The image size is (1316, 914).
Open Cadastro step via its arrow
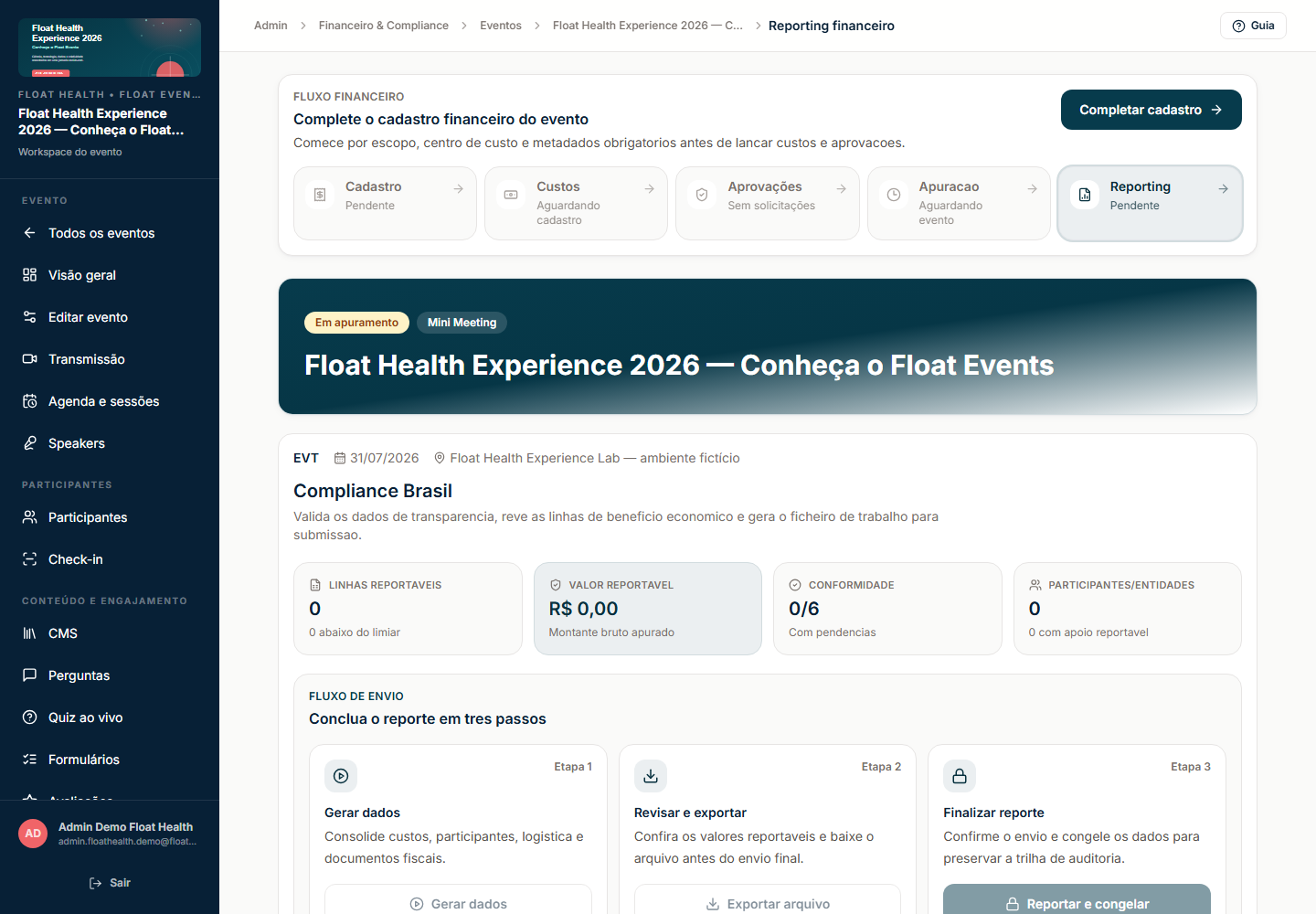[459, 188]
